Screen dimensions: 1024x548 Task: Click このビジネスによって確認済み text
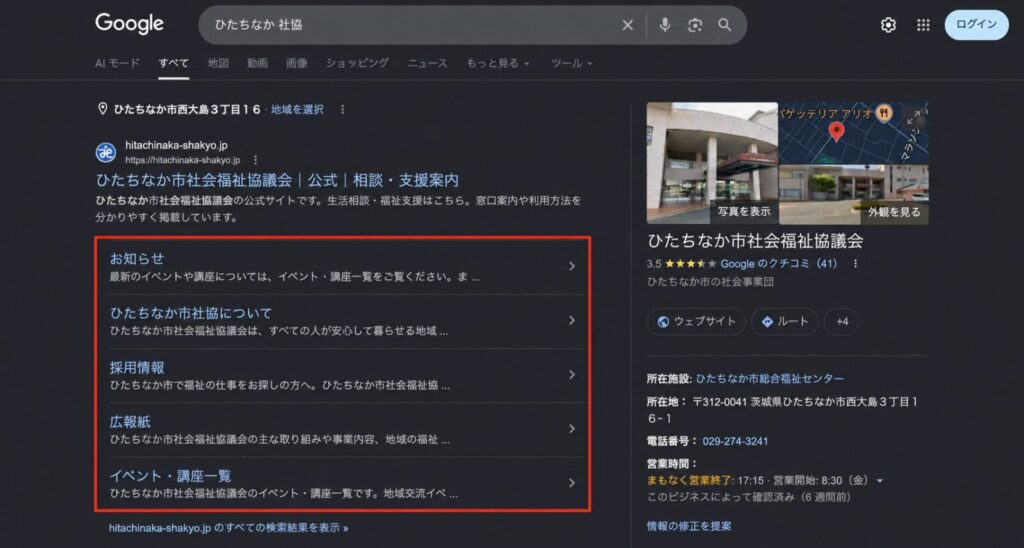click(749, 497)
